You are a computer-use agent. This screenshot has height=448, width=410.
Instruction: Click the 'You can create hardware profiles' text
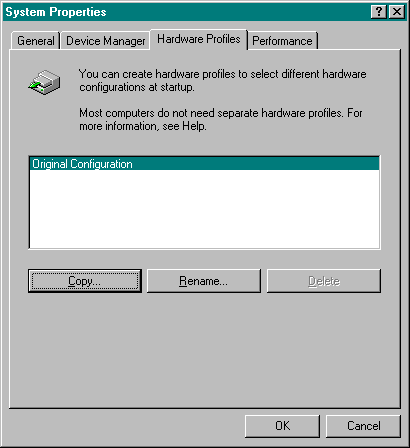(x=222, y=80)
